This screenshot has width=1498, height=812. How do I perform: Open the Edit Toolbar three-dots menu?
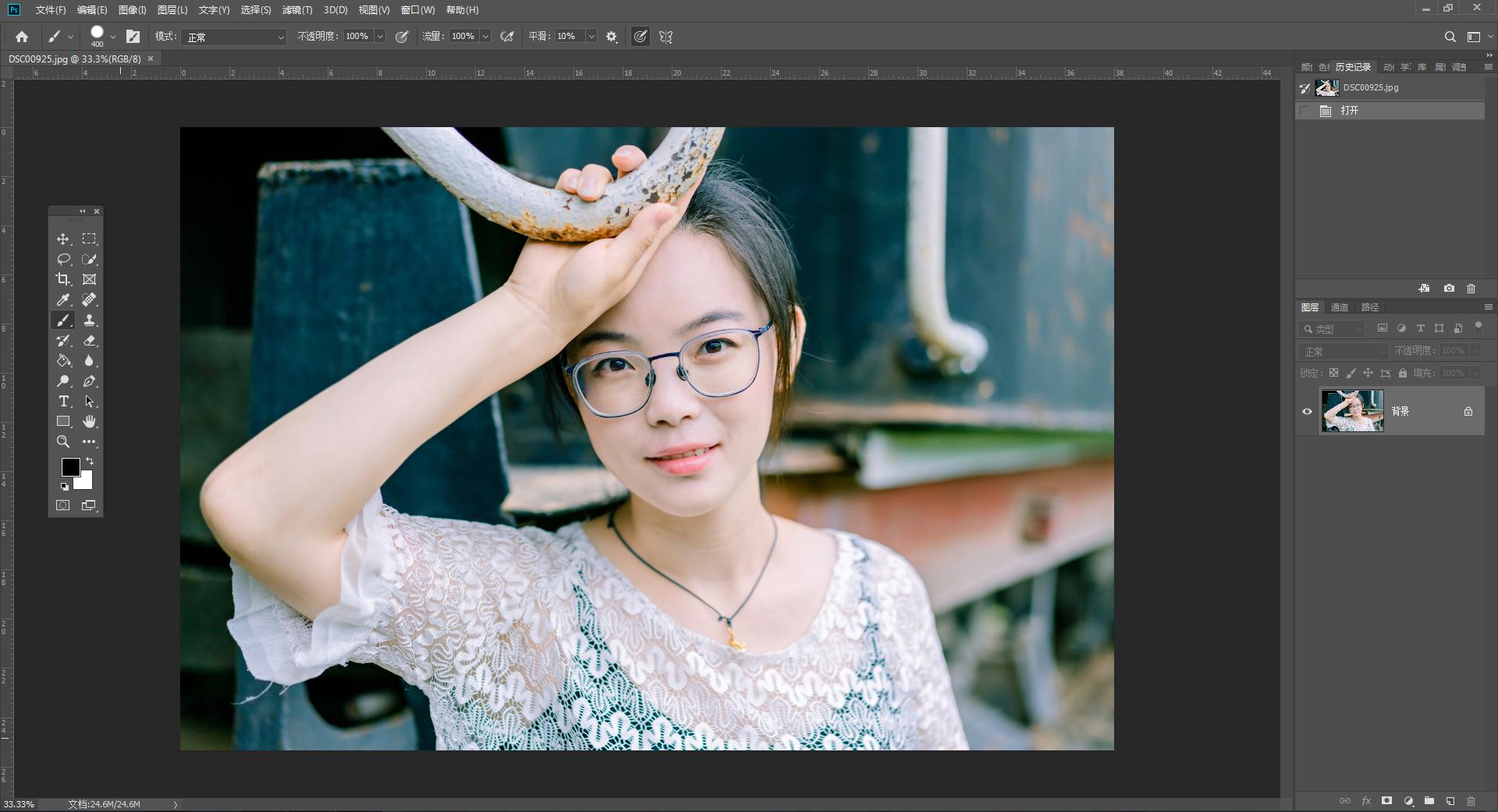coord(90,441)
